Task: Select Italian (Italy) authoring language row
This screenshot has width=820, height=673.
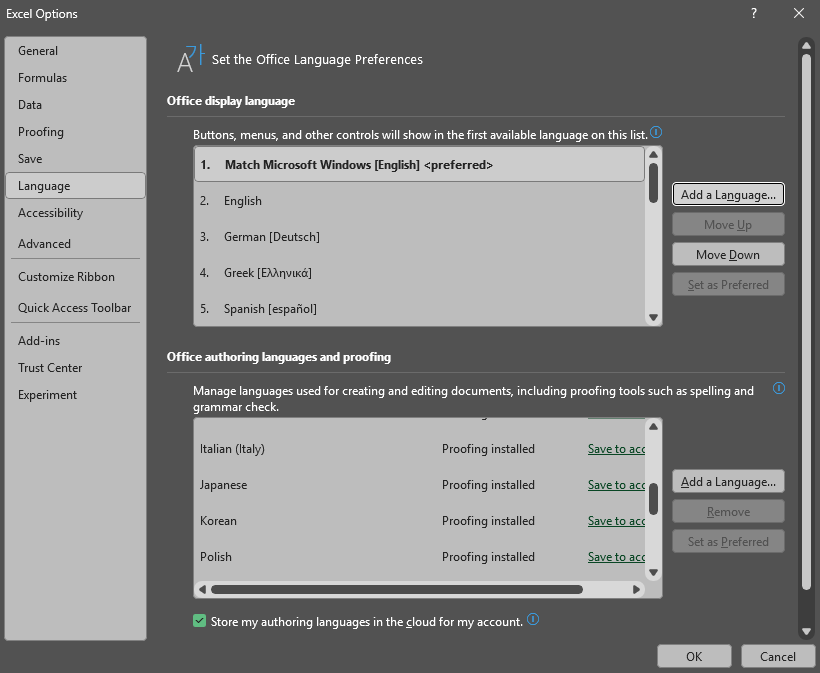Action: click(419, 449)
